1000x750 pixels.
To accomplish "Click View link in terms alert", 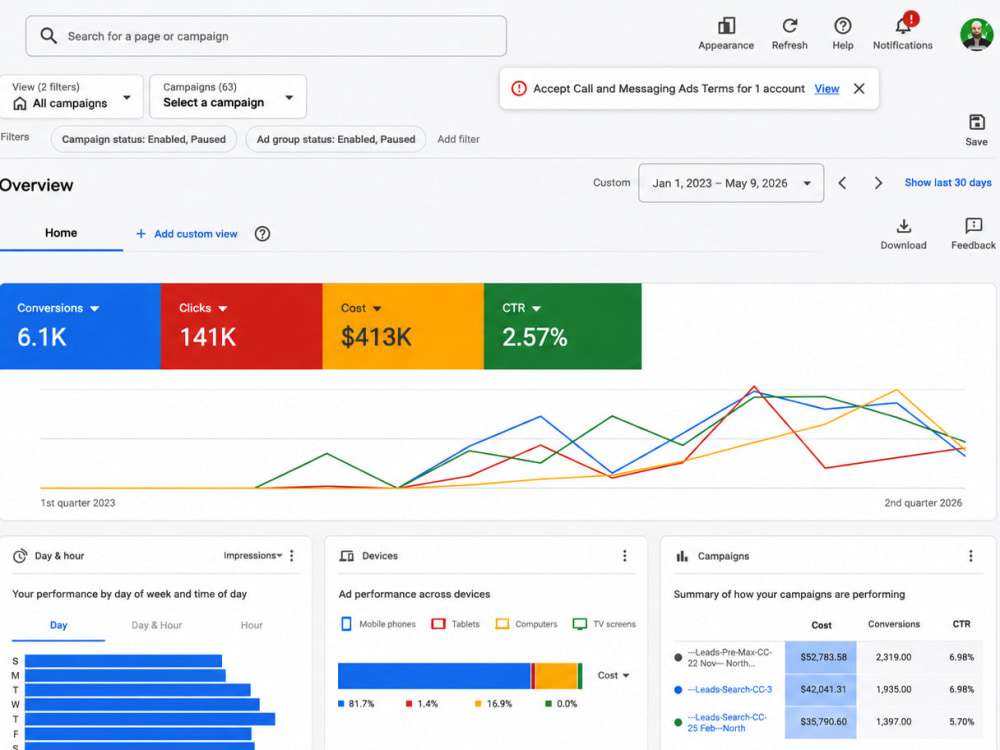I will pyautogui.click(x=827, y=89).
